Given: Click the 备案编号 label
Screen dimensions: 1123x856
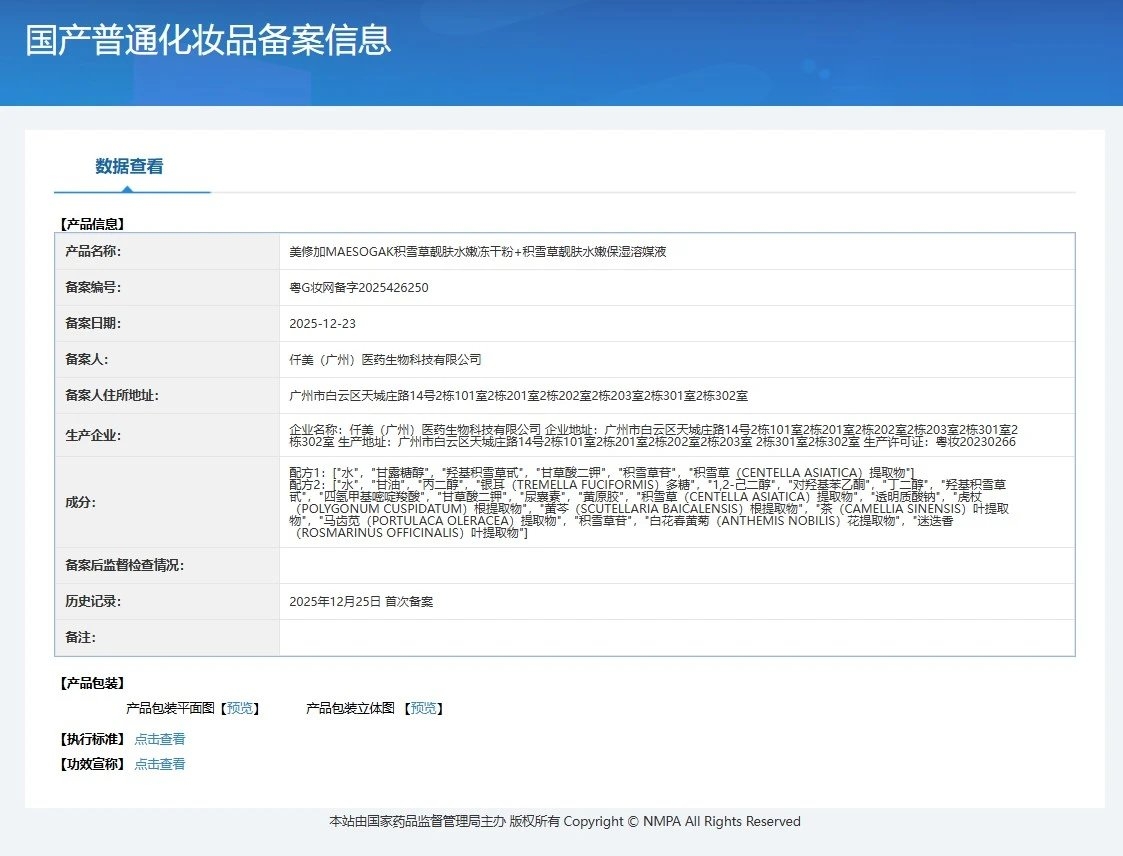Looking at the screenshot, I should click(x=93, y=287).
